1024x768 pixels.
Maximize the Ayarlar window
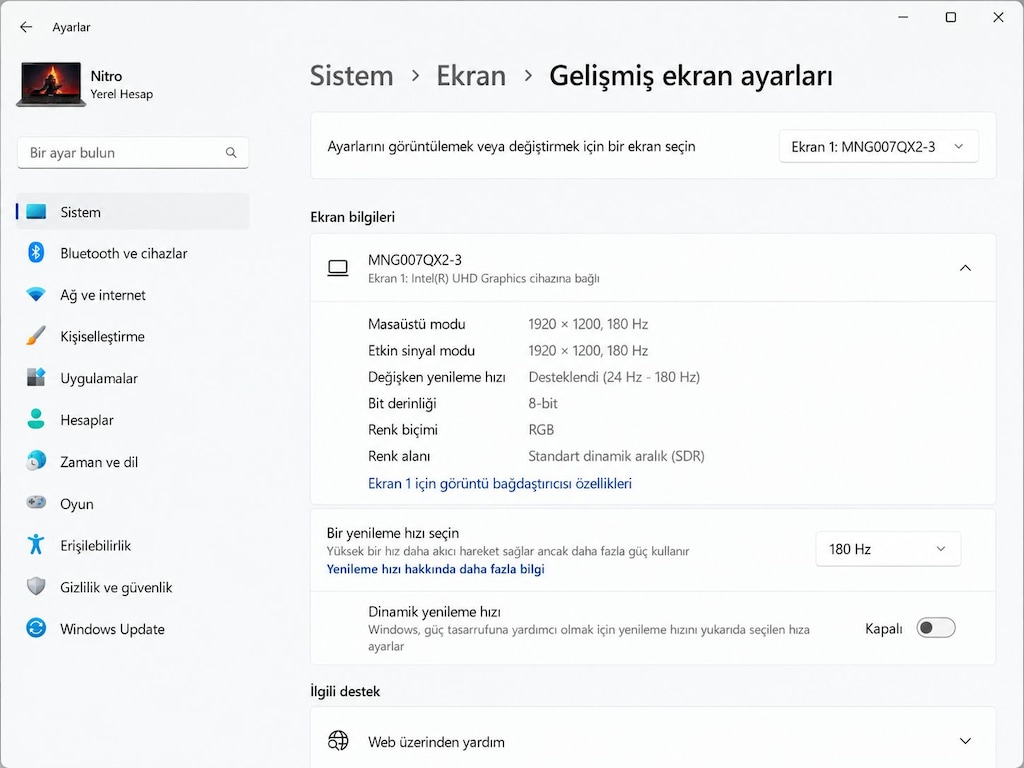click(951, 18)
